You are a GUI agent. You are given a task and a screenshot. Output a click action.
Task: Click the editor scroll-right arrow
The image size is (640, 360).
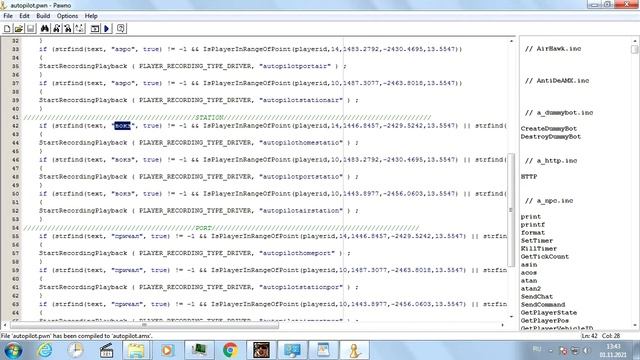pyautogui.click(x=503, y=325)
